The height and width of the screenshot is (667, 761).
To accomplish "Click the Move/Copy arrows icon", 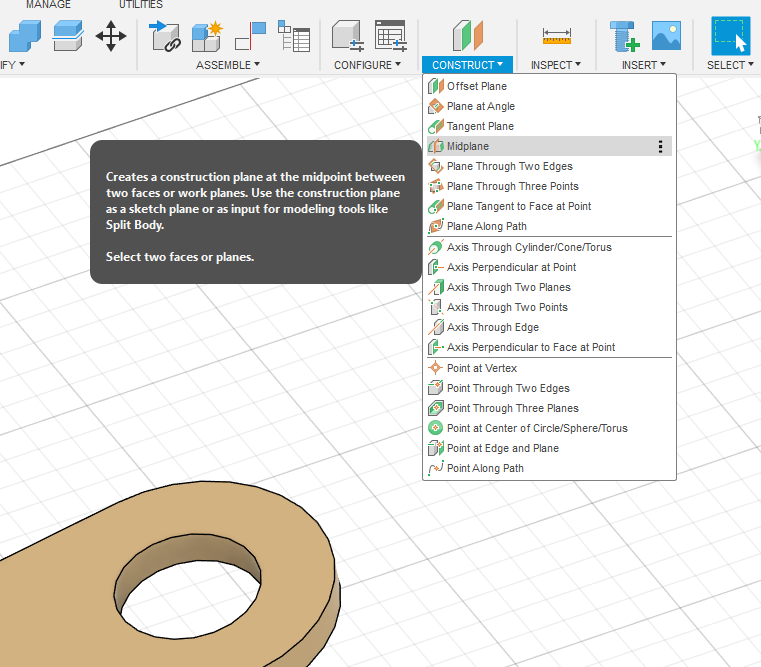I will 110,37.
